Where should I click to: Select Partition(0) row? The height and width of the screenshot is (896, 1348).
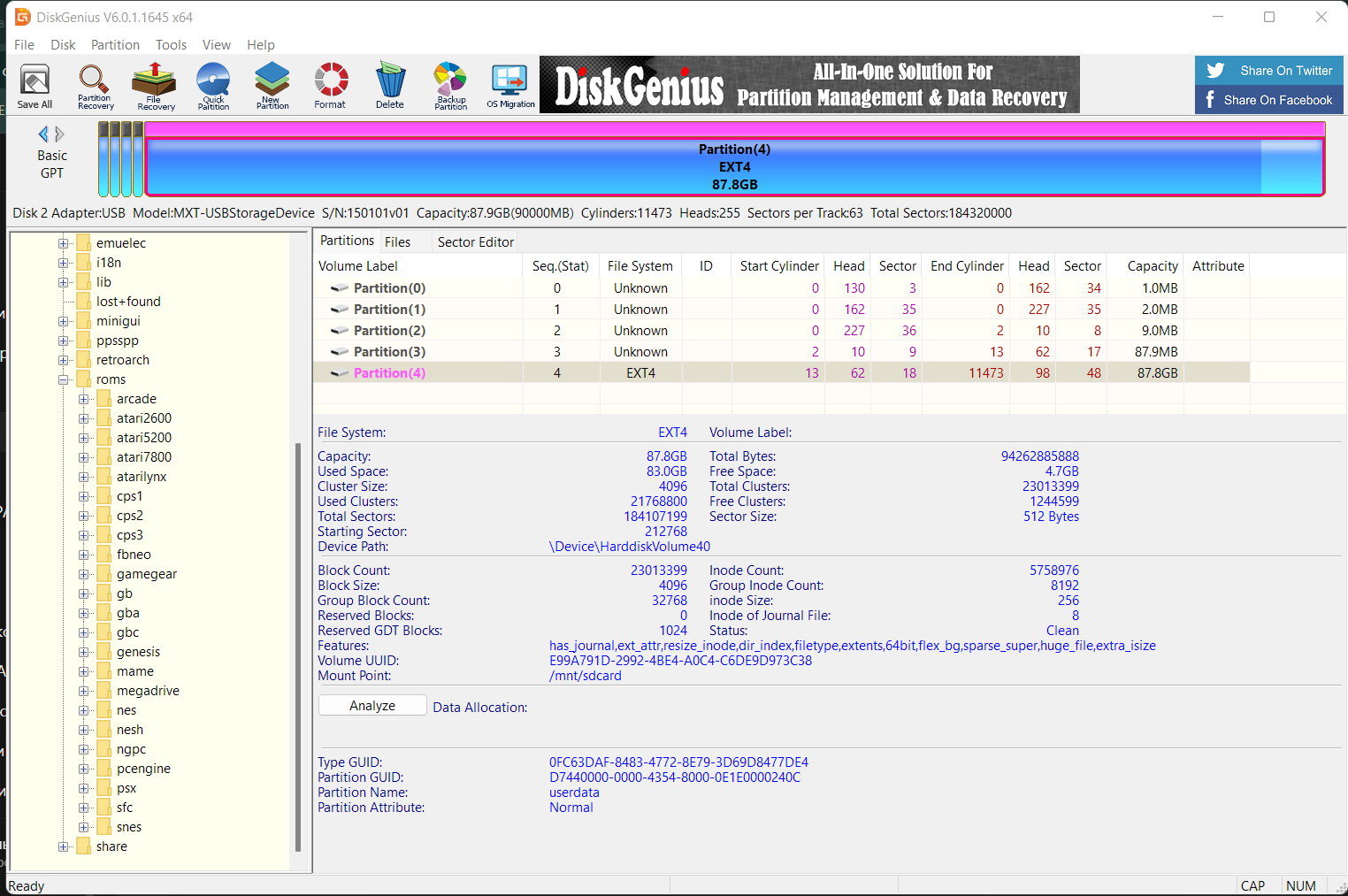coord(781,288)
